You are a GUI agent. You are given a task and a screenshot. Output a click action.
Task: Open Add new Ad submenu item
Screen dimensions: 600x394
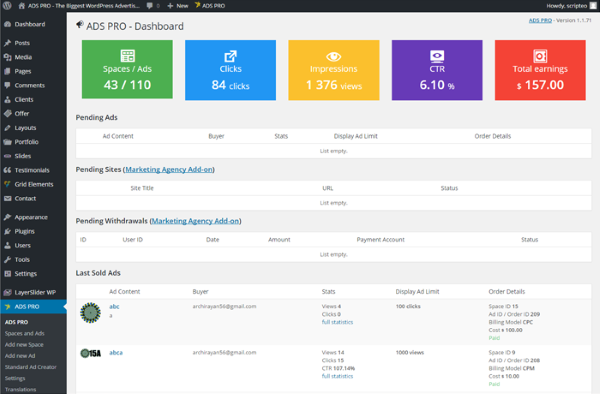tap(20, 356)
